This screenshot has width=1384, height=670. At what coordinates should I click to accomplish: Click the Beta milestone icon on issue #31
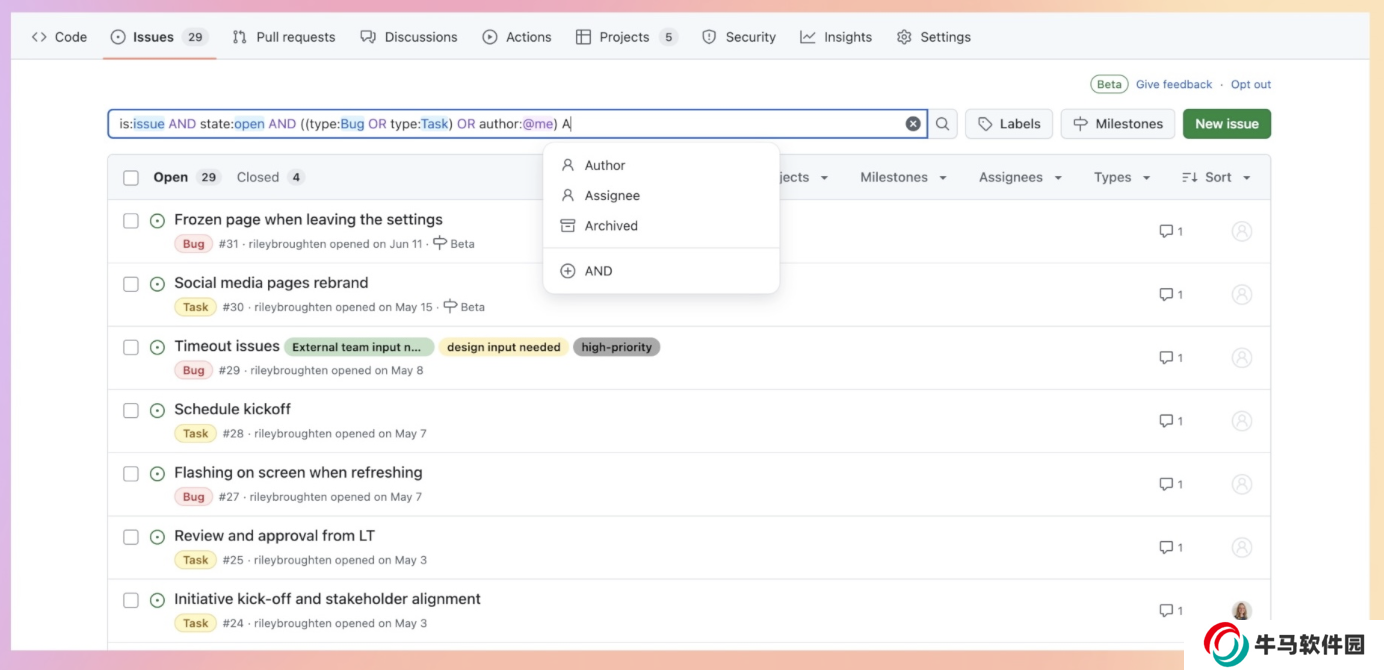pos(440,243)
